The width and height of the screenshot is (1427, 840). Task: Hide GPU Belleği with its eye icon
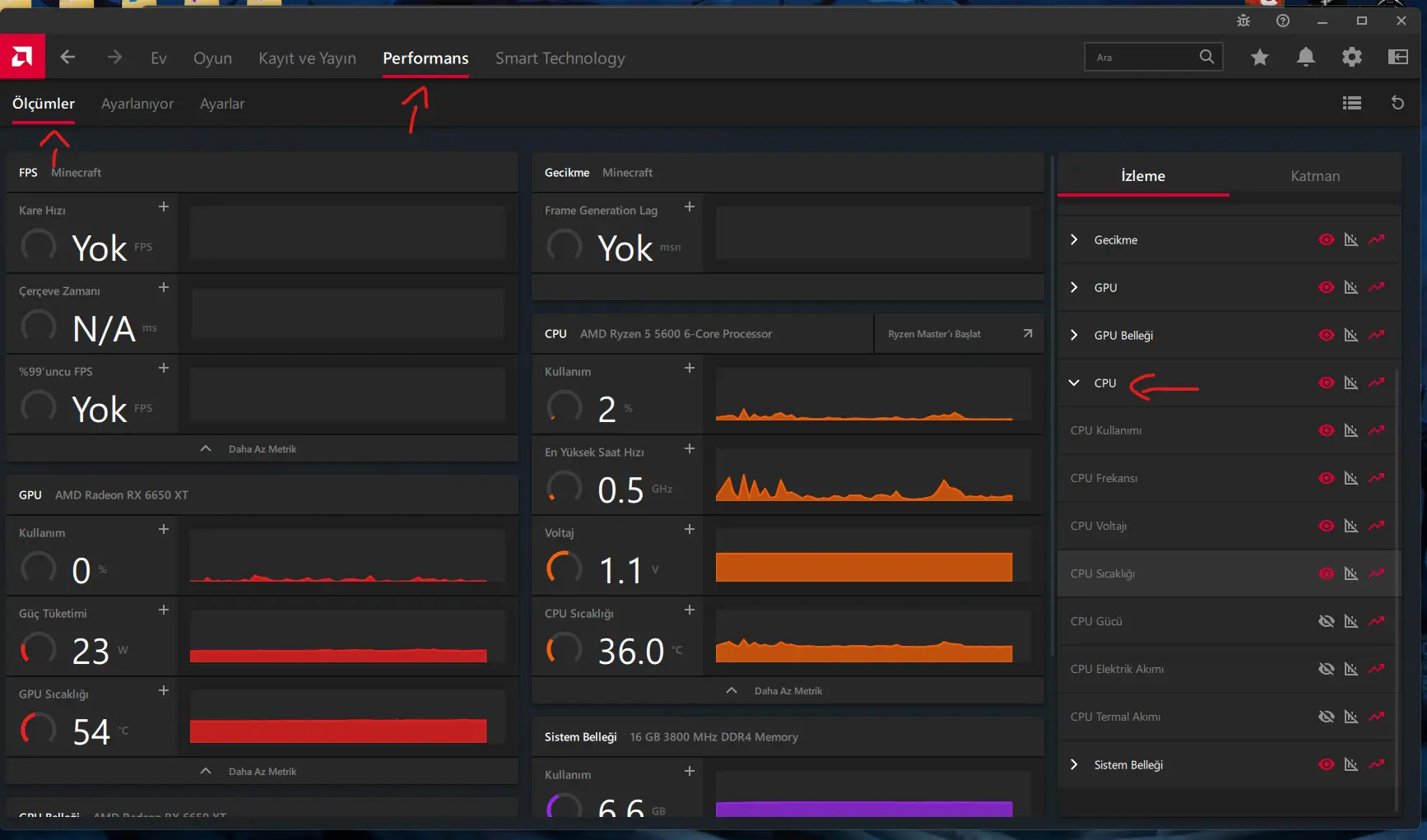pyautogui.click(x=1327, y=335)
